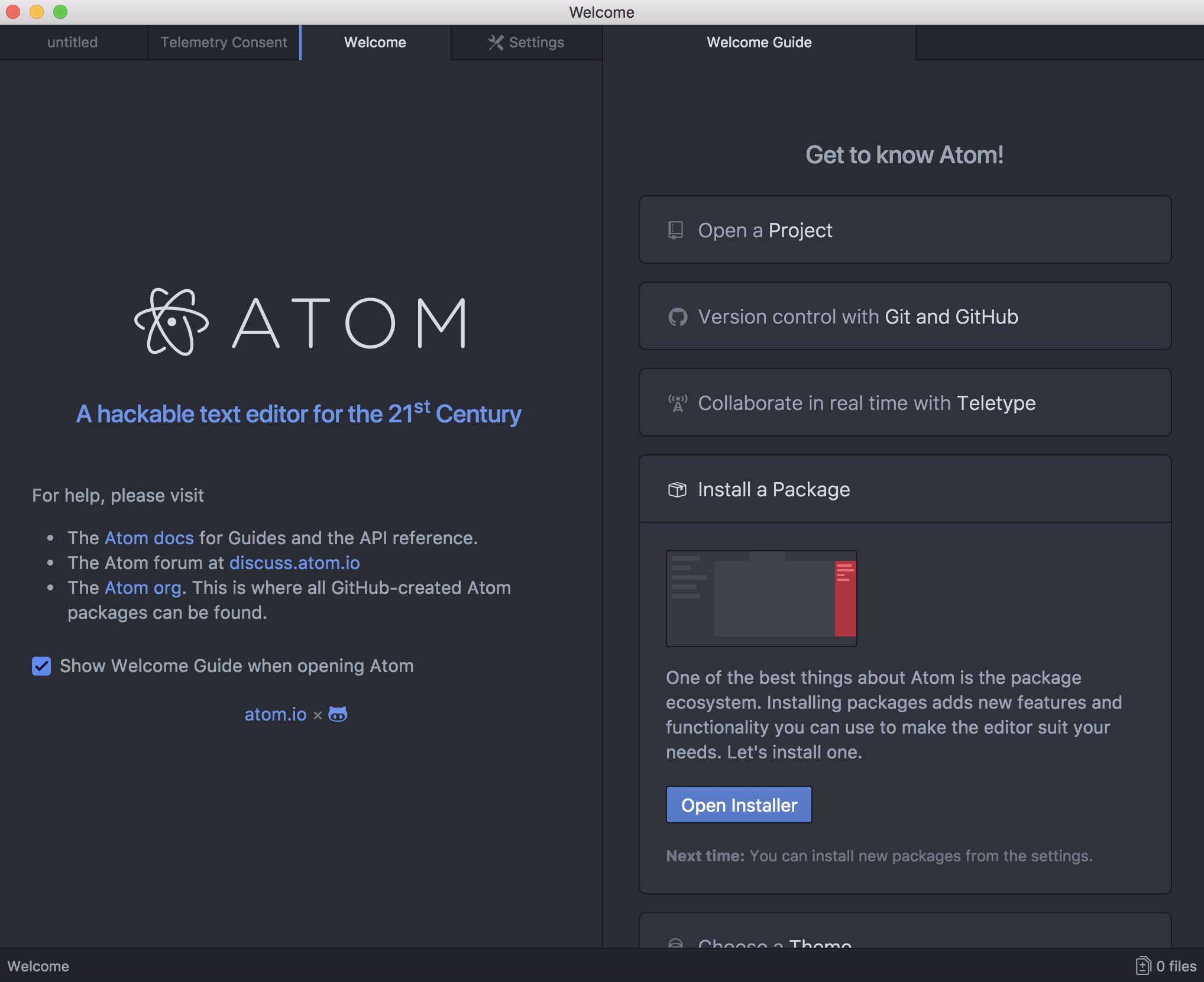This screenshot has height=982, width=1204.
Task: Click the 0 files status bar entry
Action: (1166, 966)
